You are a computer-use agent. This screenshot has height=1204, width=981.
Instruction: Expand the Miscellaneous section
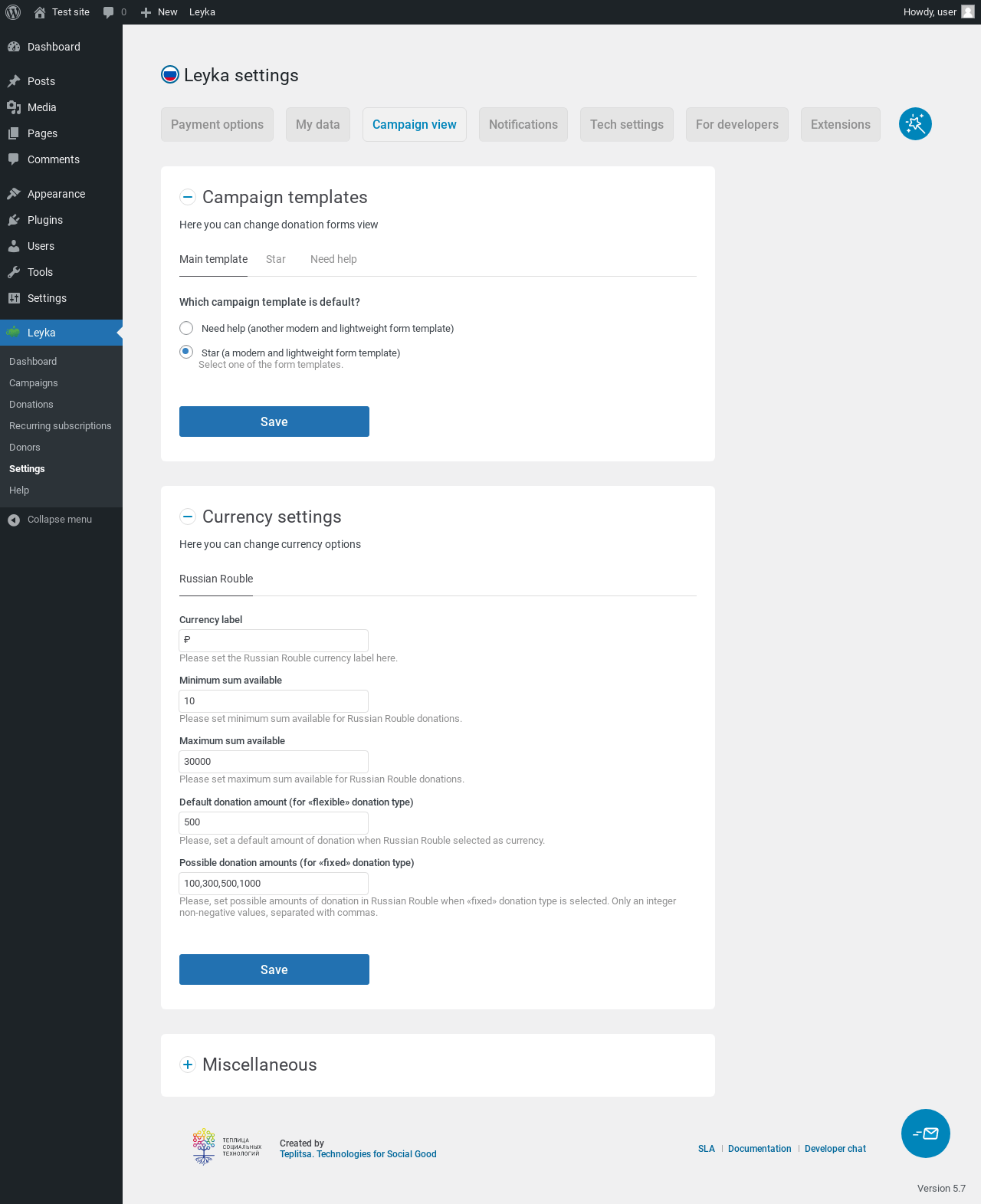188,1065
